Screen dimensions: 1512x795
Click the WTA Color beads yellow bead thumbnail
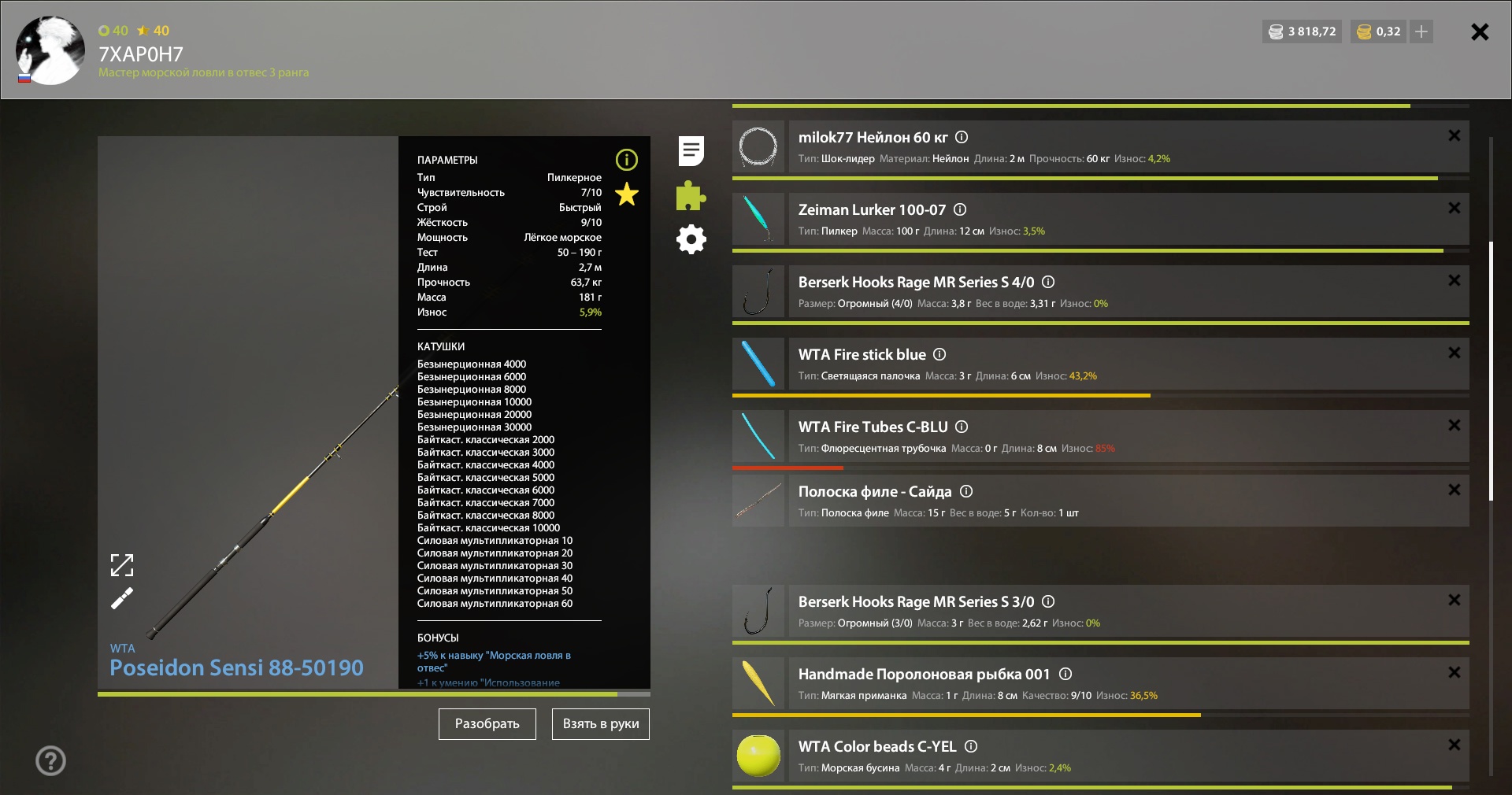tap(758, 756)
